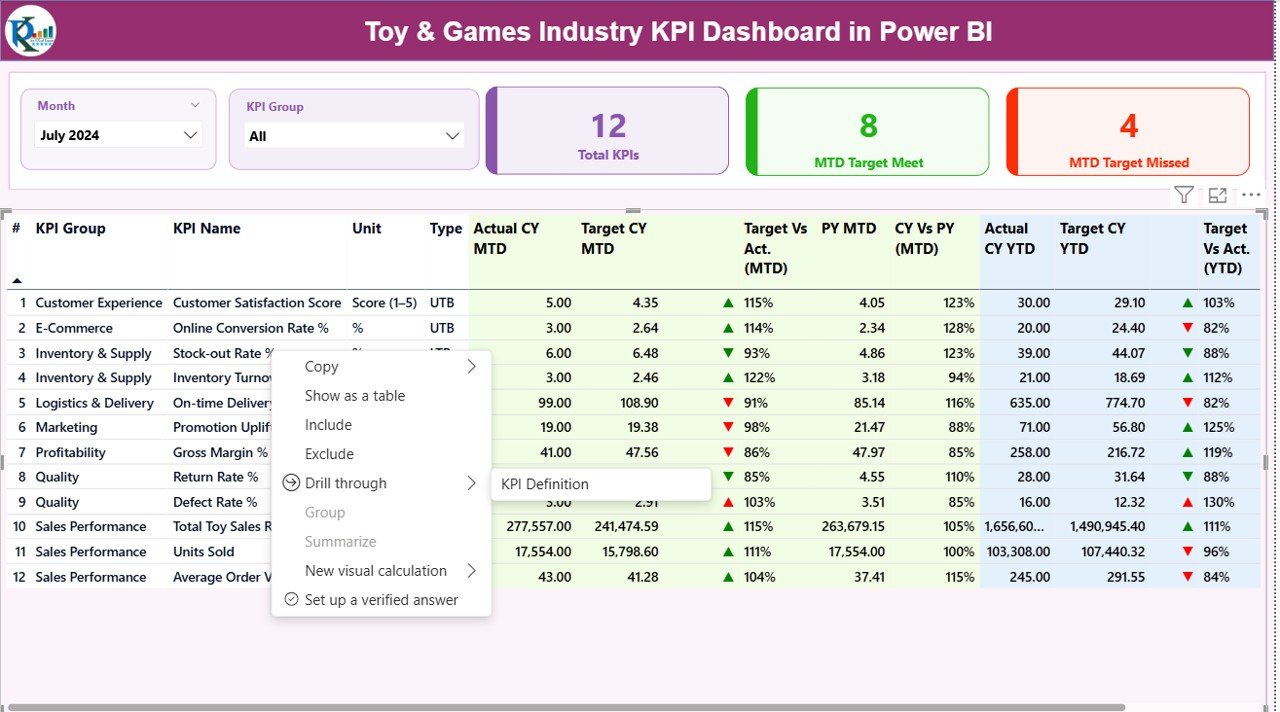The image size is (1280, 712).
Task: Click the Total KPIs summary card
Action: tap(607, 131)
